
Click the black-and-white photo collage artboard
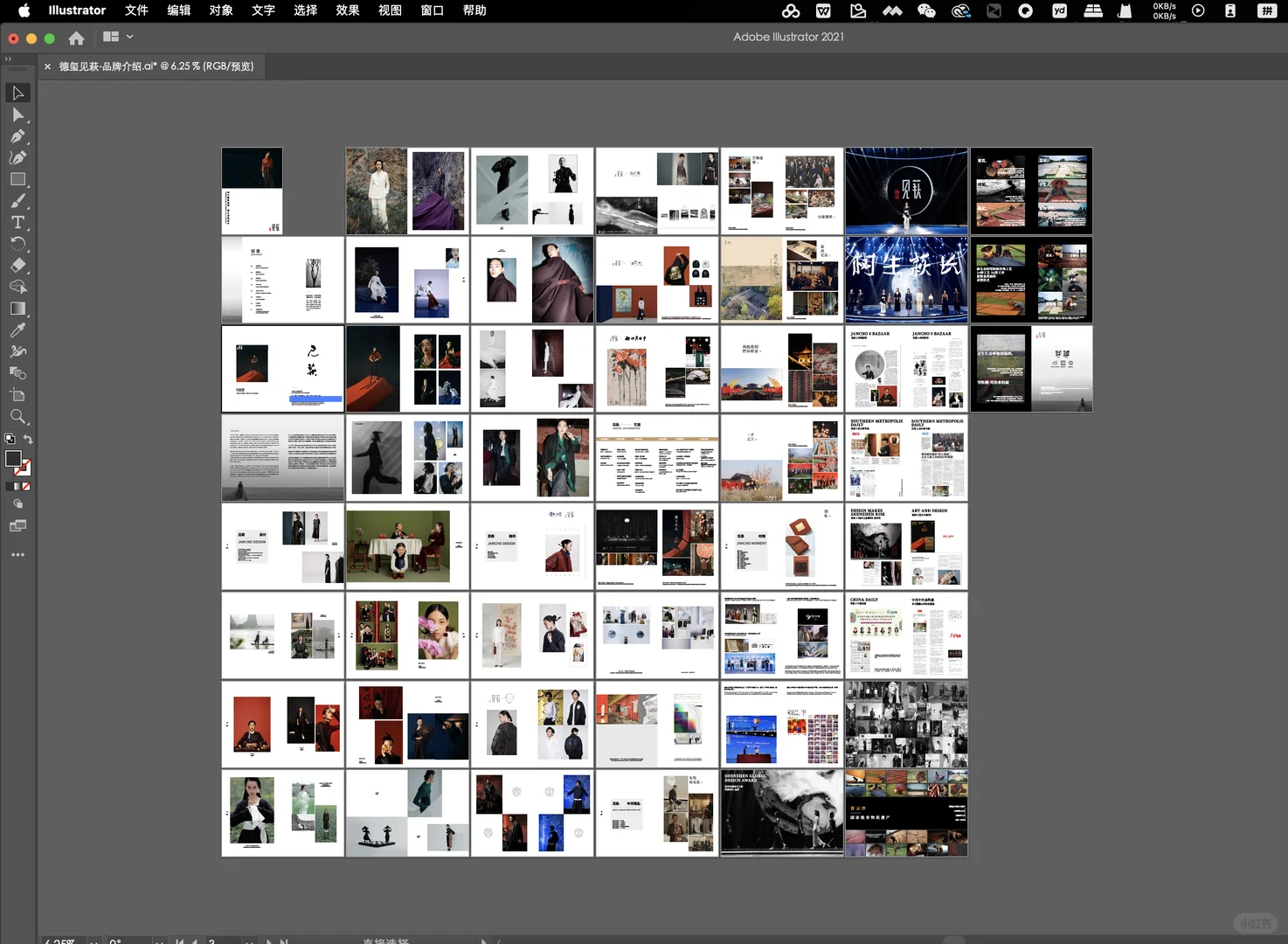[x=906, y=724]
